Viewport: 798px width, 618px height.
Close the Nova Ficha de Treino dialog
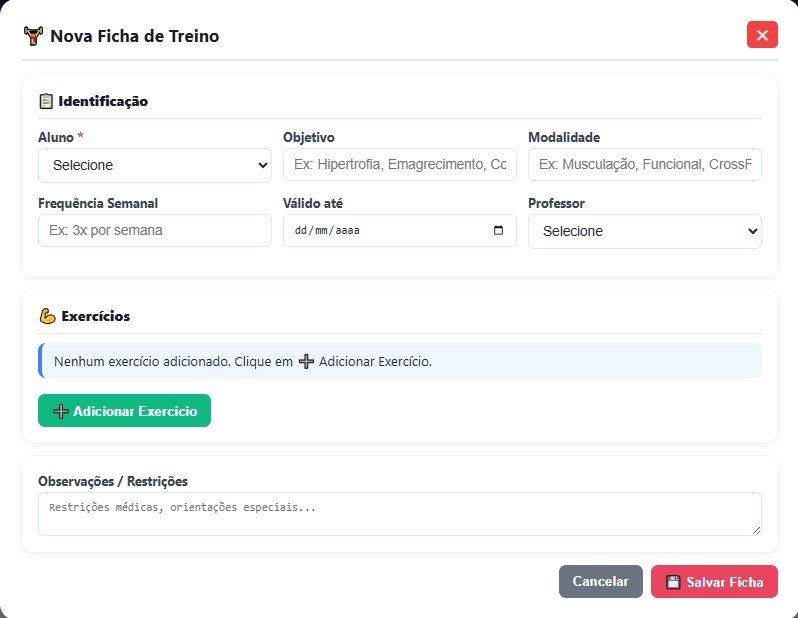[x=762, y=35]
